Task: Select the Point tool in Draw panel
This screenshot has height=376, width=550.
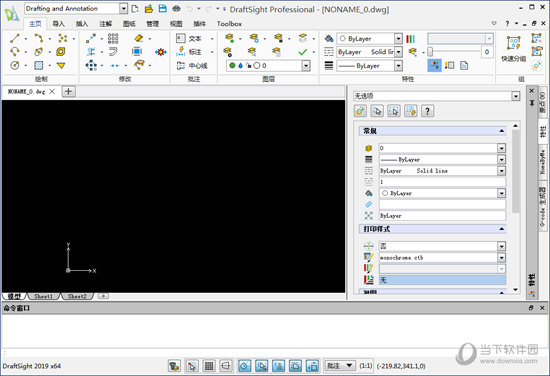Action: [x=62, y=38]
